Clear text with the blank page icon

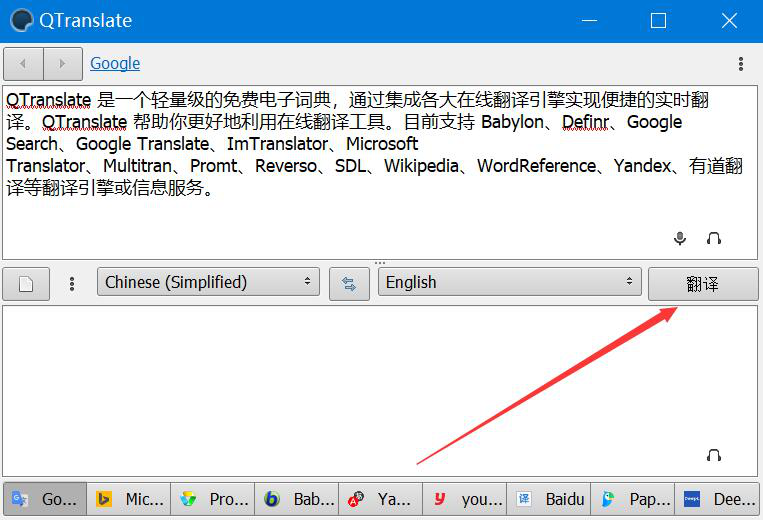click(x=26, y=284)
